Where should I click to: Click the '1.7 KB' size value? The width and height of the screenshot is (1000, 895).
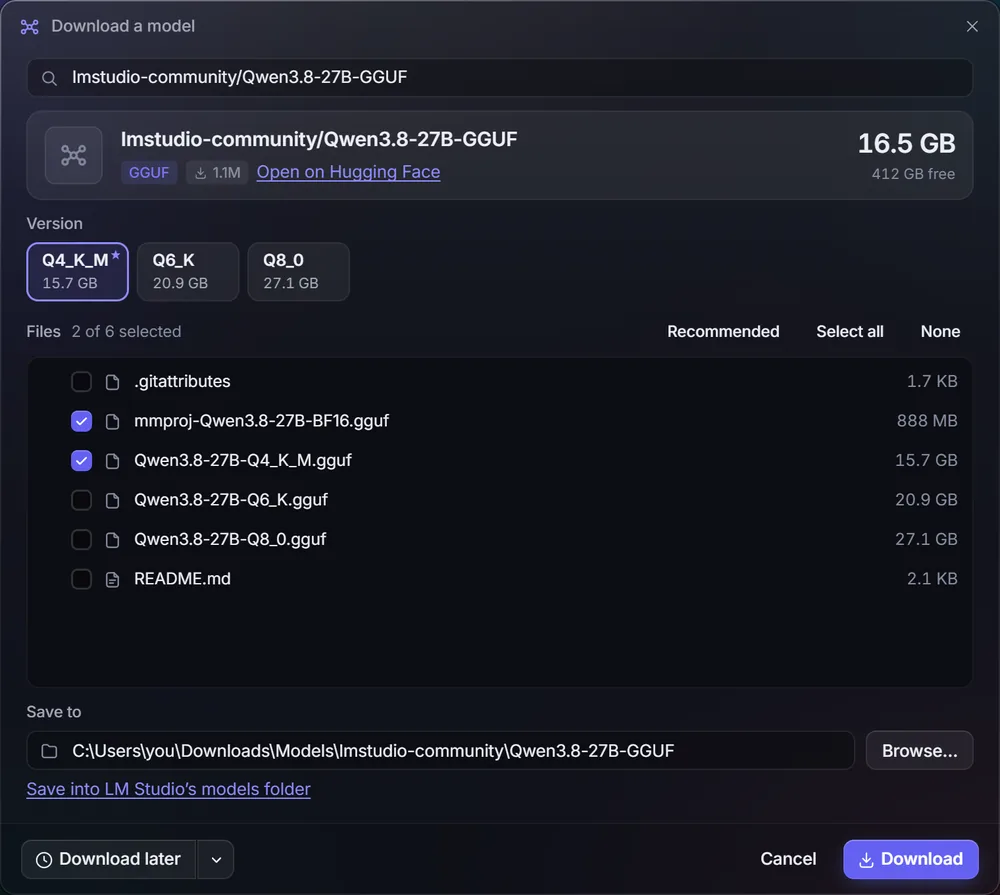[932, 381]
